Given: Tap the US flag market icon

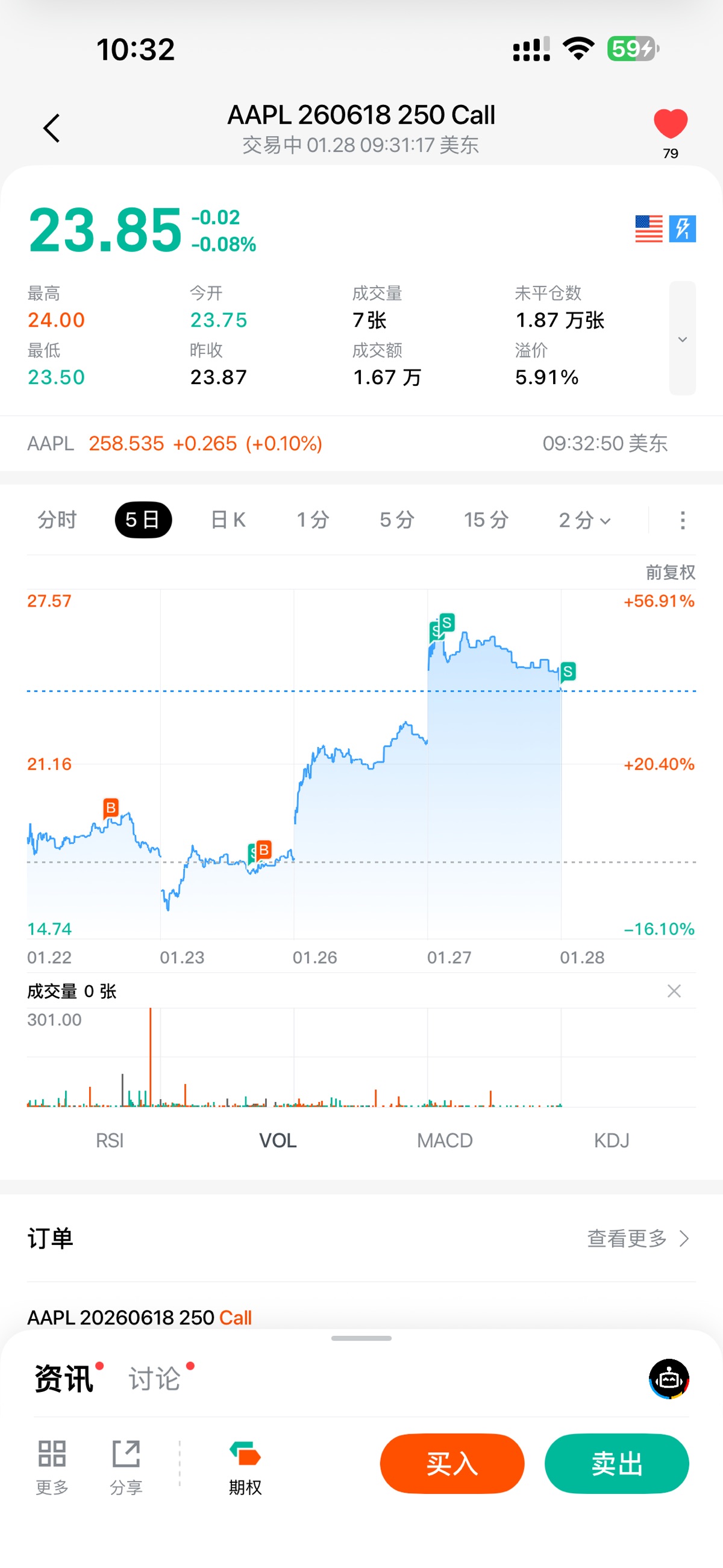Looking at the screenshot, I should tap(648, 229).
